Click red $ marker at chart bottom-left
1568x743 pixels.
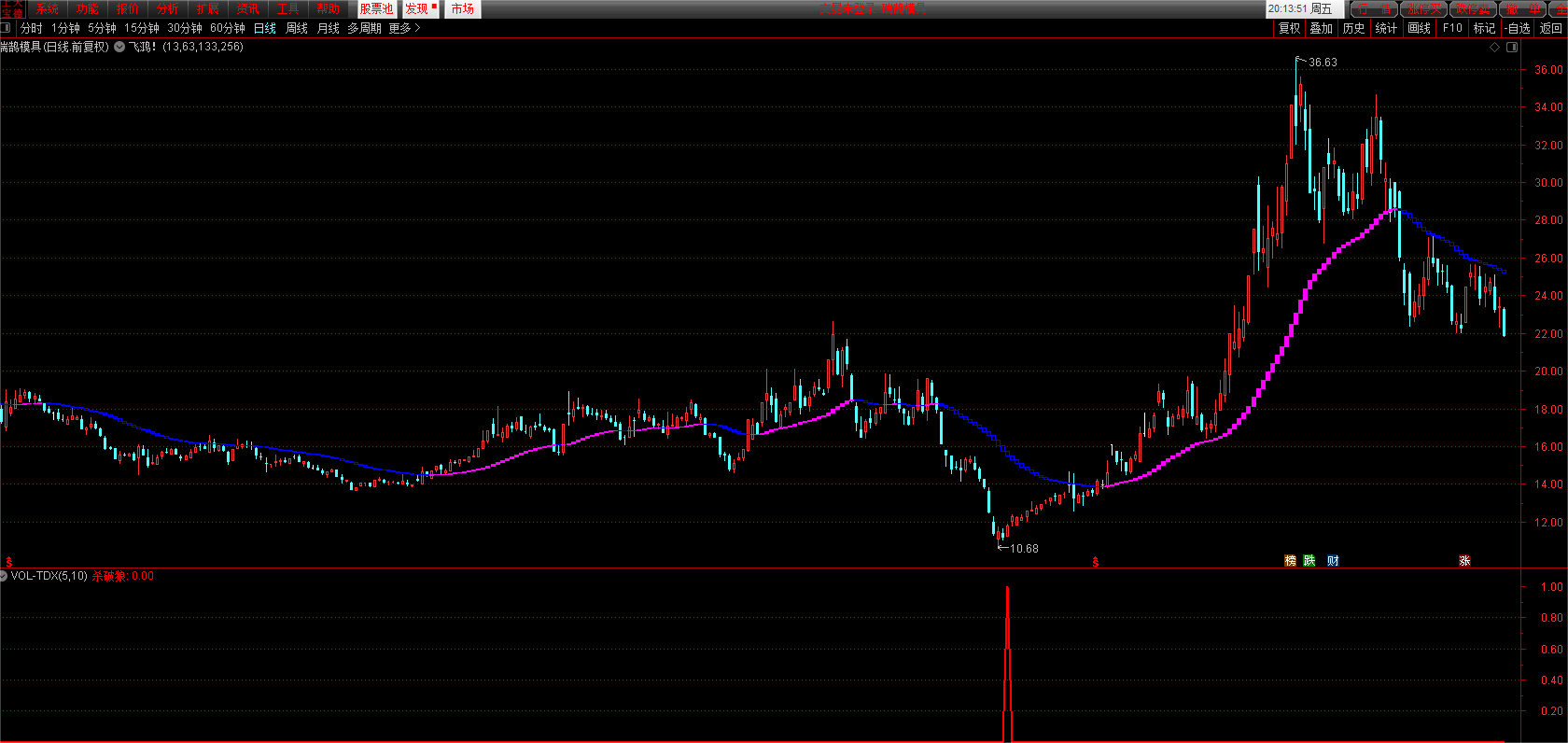click(x=9, y=562)
